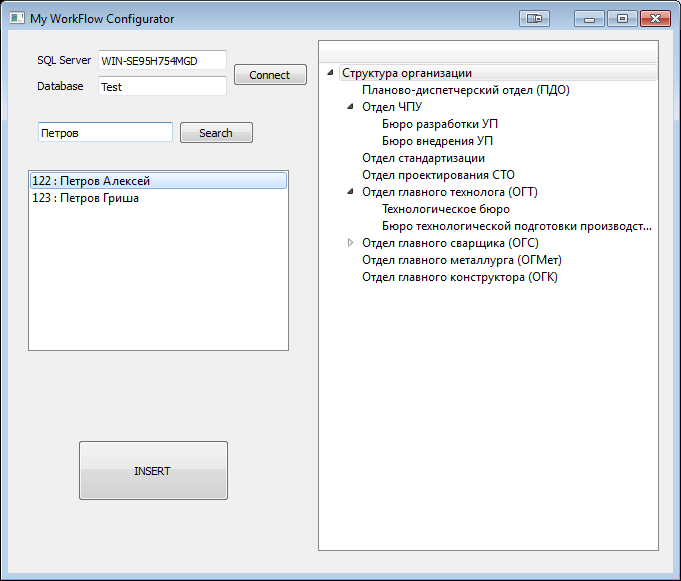Select Бюро технологической подготовки производст… item
Image resolution: width=681 pixels, height=581 pixels.
tap(517, 226)
